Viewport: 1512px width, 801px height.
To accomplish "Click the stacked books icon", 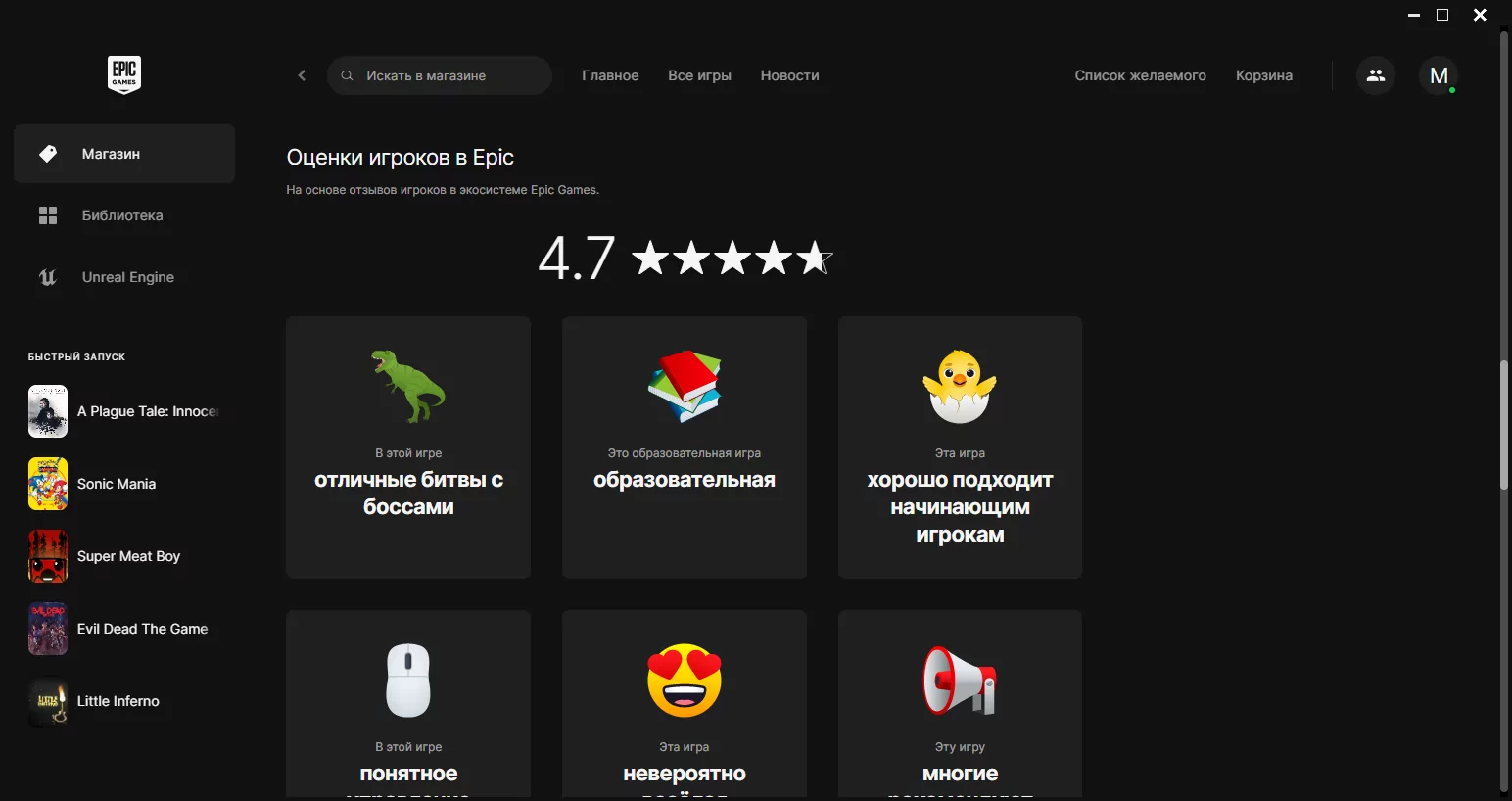I will click(685, 386).
